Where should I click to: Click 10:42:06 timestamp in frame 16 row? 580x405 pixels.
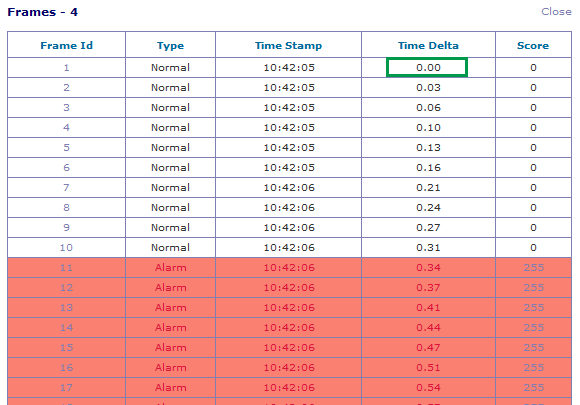[x=289, y=367]
